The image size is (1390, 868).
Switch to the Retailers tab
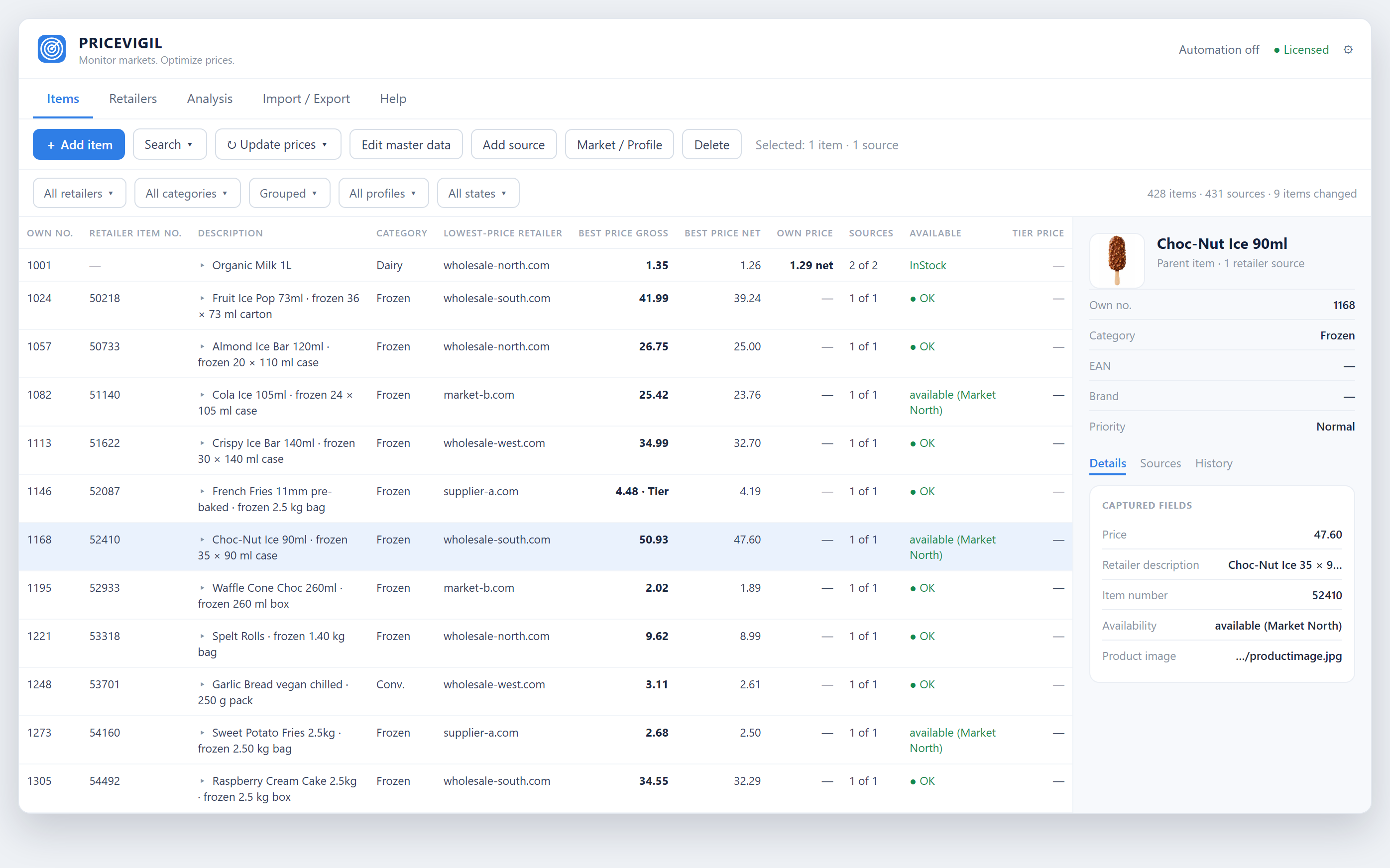coord(132,99)
